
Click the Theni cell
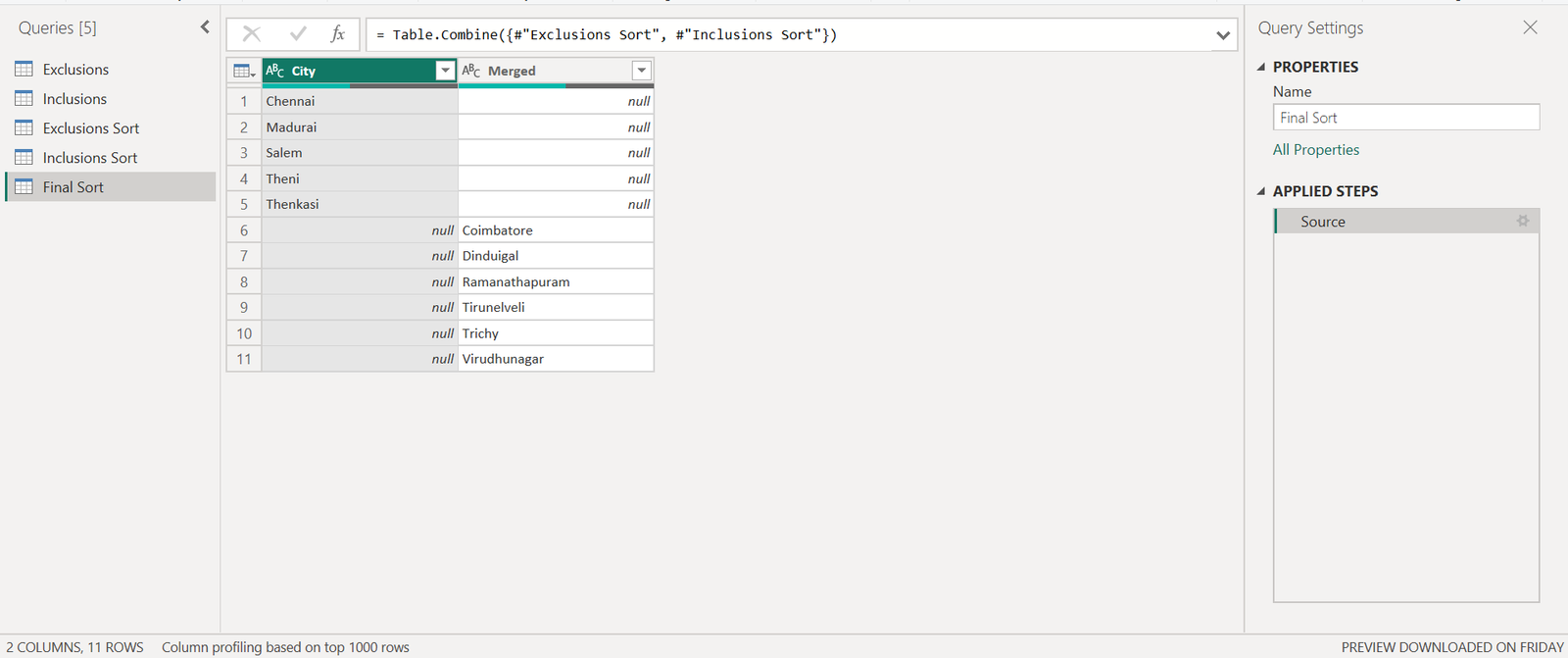click(360, 178)
